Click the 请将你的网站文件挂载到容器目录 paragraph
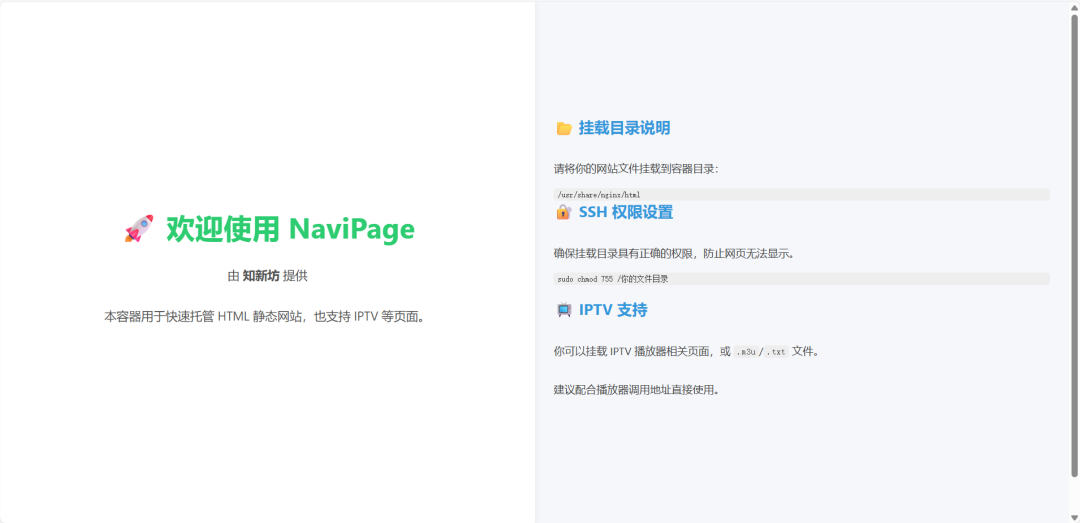Screen dimensions: 1080x523 pos(636,169)
